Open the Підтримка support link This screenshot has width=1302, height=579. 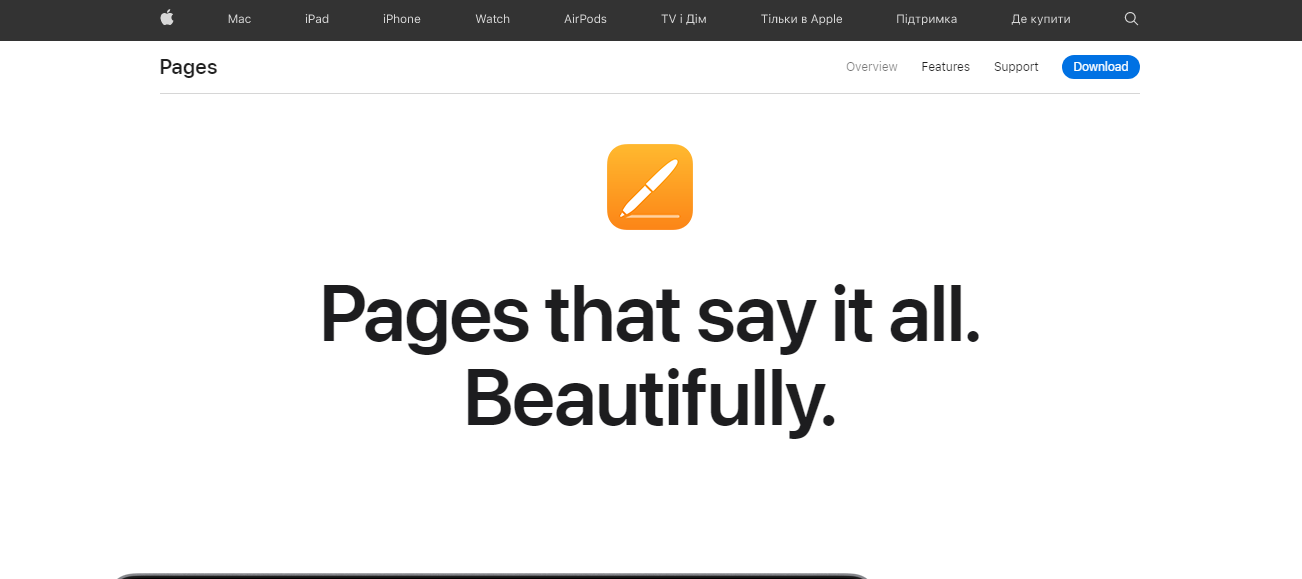pyautogui.click(x=927, y=19)
